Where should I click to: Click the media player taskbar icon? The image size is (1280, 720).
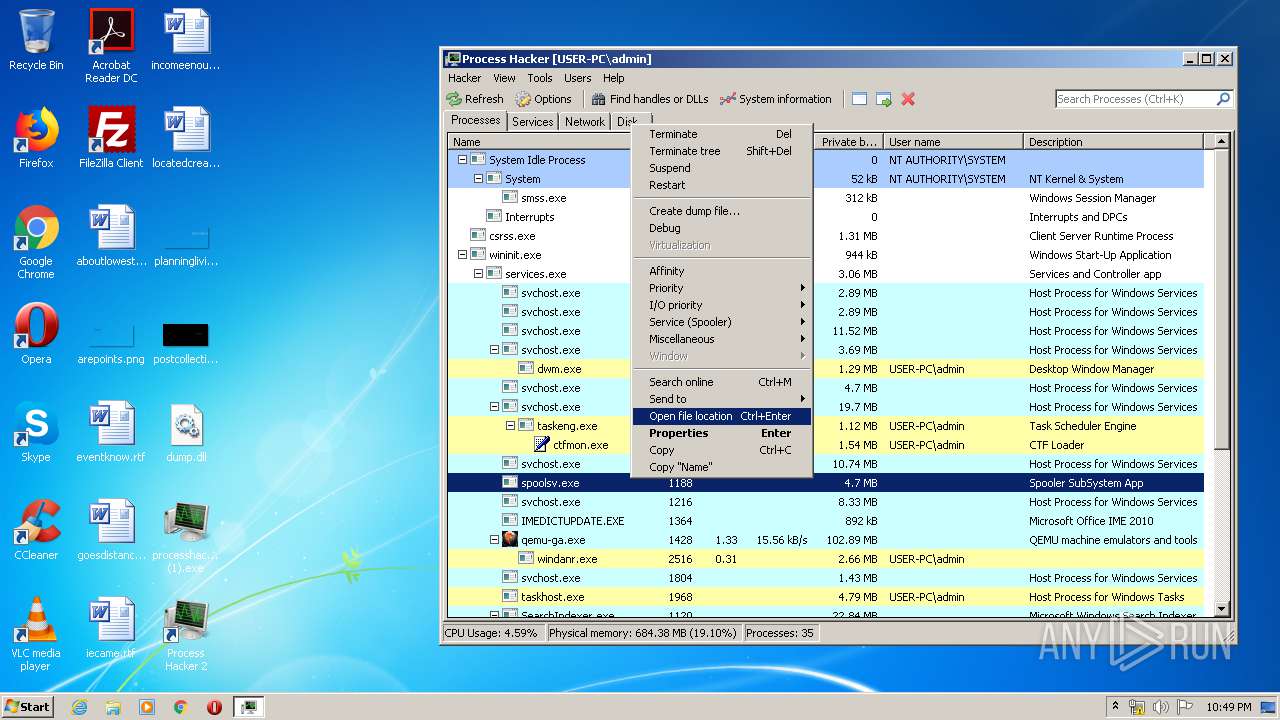(x=147, y=706)
